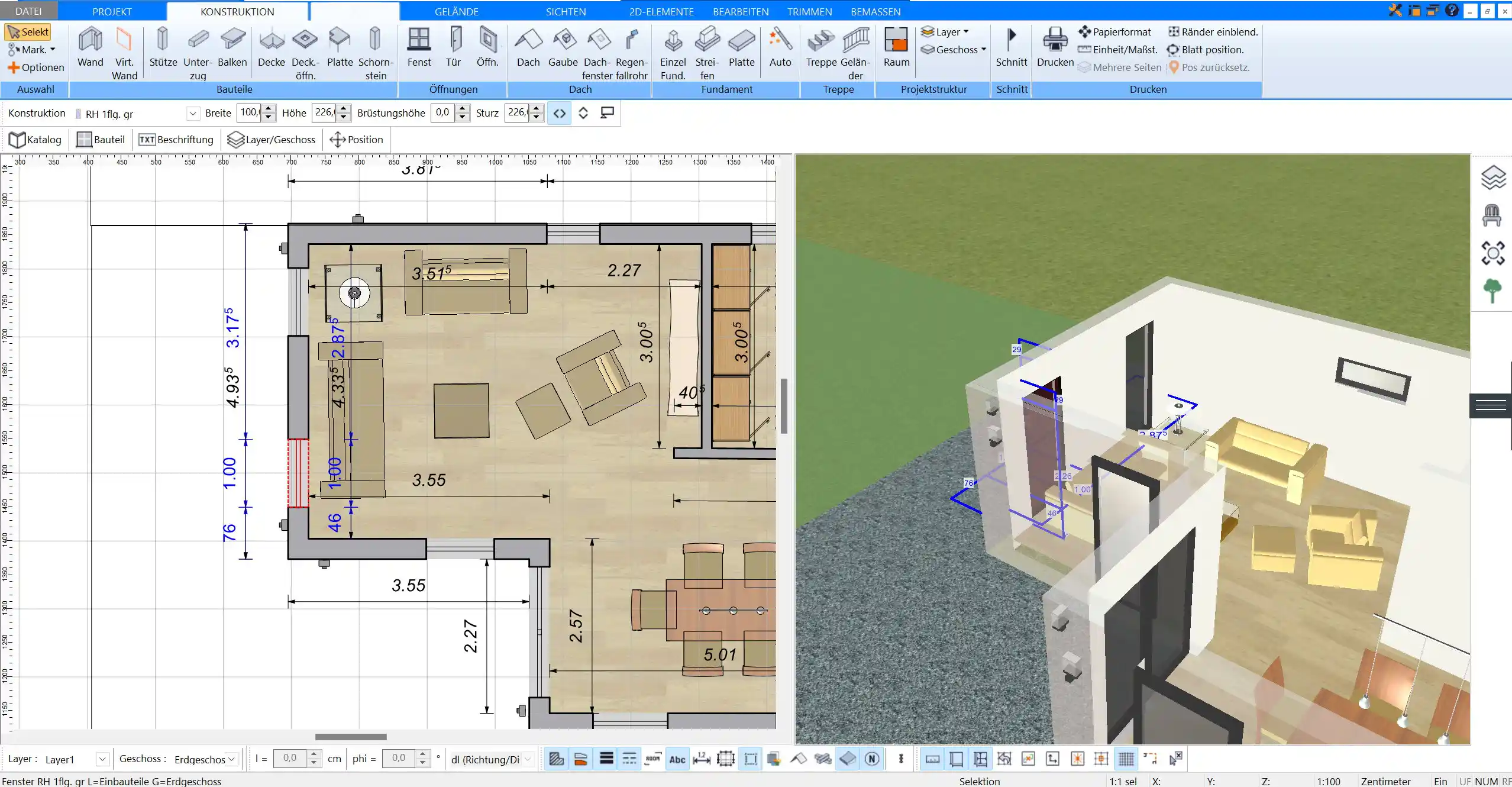The image size is (1512, 787).
Task: Click the horizontal scrollbar of the 2D plan
Action: [x=351, y=737]
